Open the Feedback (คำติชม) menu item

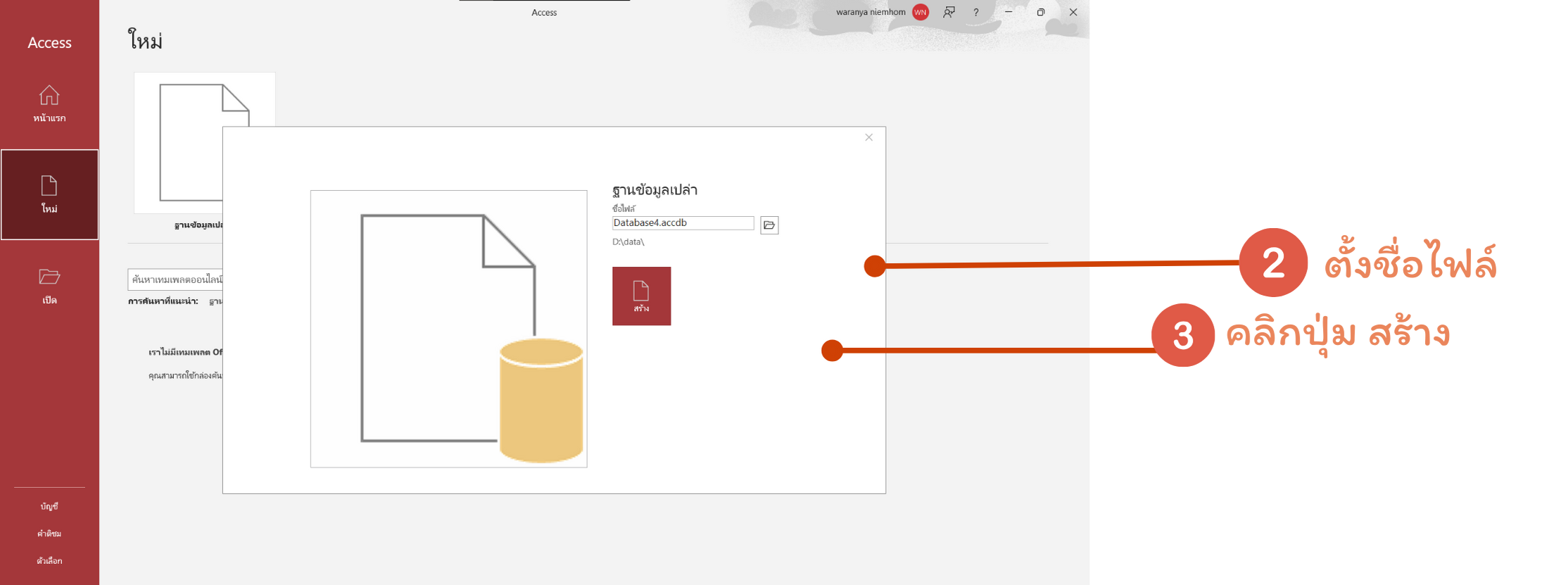[49, 534]
